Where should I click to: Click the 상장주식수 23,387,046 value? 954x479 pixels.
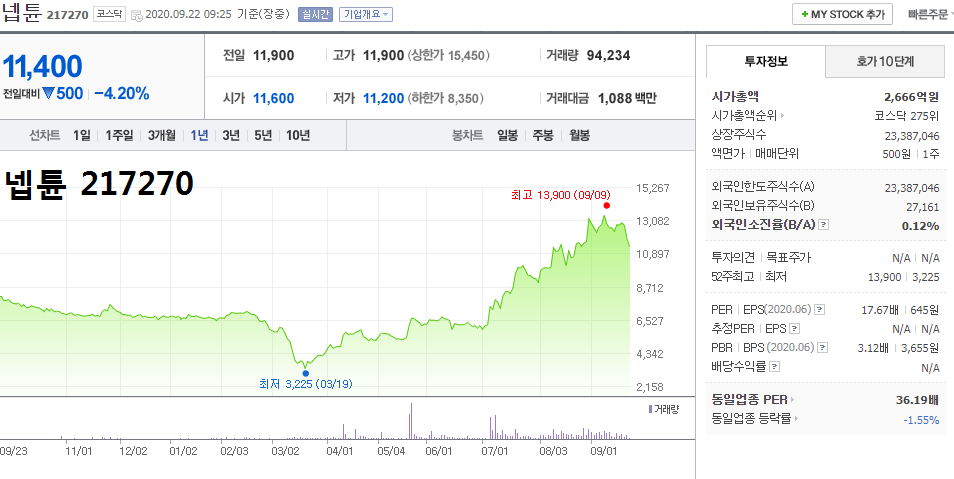click(911, 135)
